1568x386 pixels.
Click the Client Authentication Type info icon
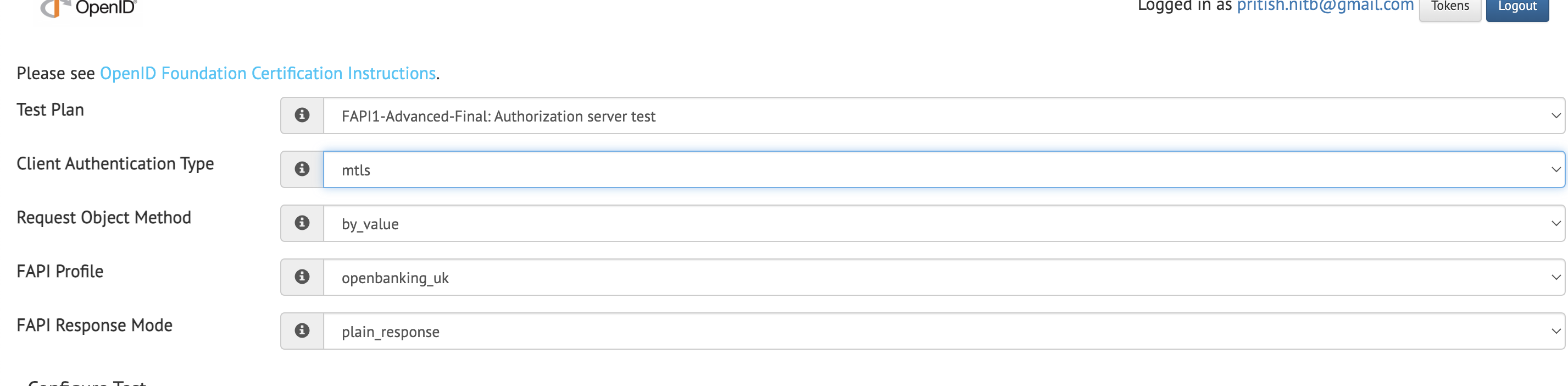point(302,169)
